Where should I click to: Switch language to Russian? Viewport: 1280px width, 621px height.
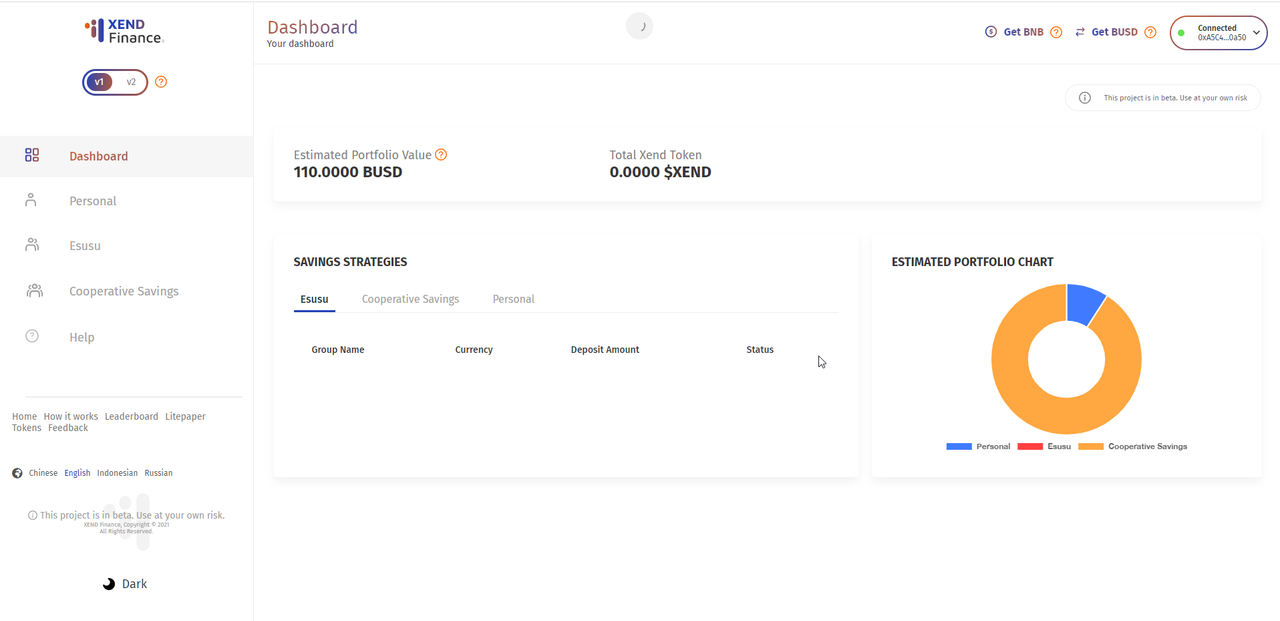(x=158, y=473)
